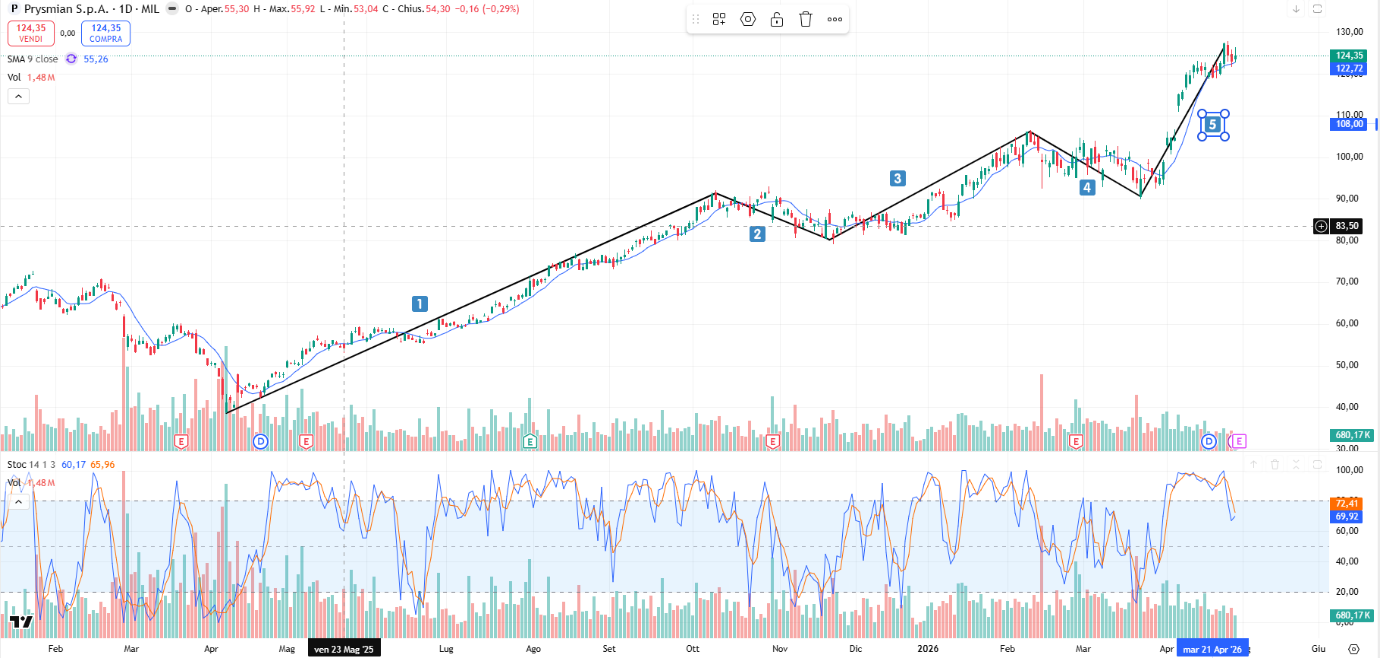Click the mar 21 Apr '26 date label

click(x=1212, y=649)
